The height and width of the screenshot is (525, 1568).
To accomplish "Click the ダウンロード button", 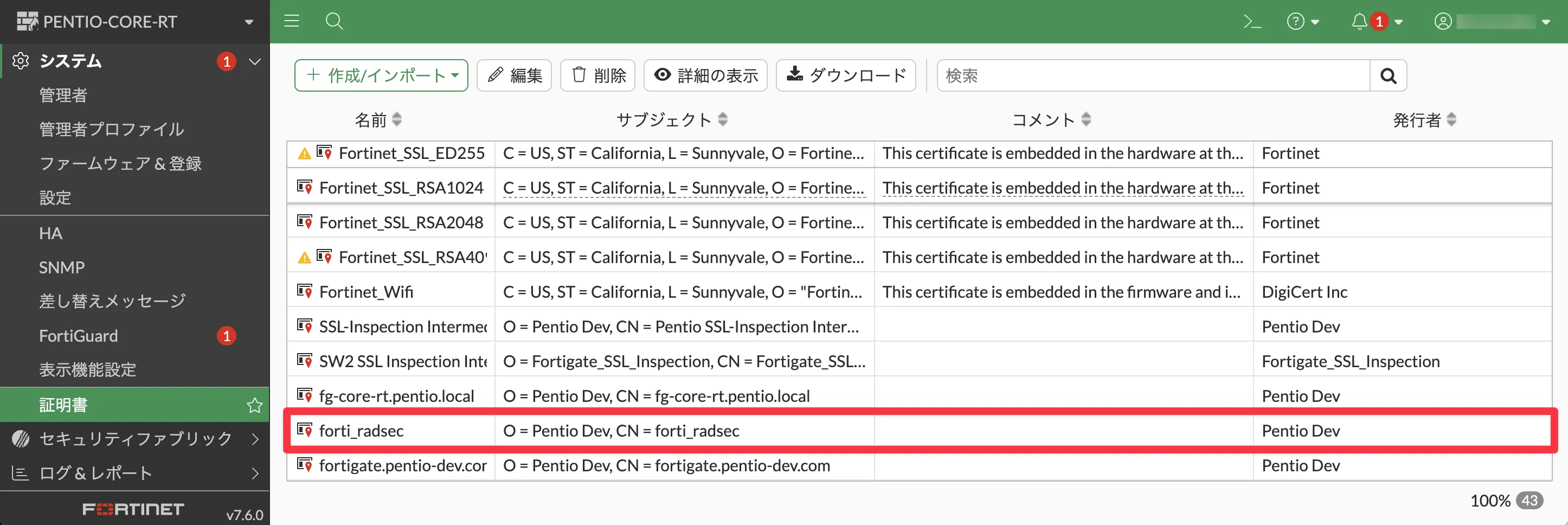I will tap(846, 75).
